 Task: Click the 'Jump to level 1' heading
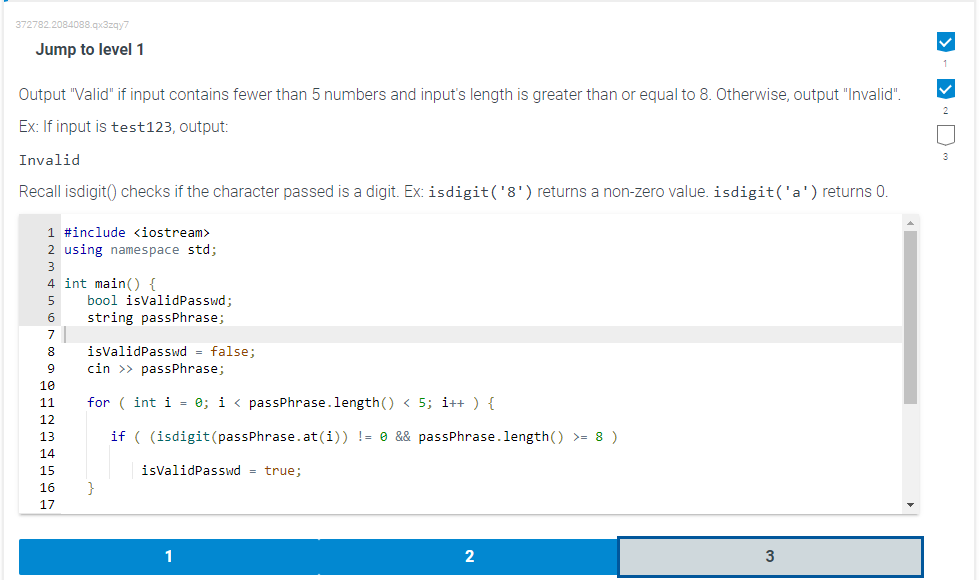pyautogui.click(x=90, y=50)
